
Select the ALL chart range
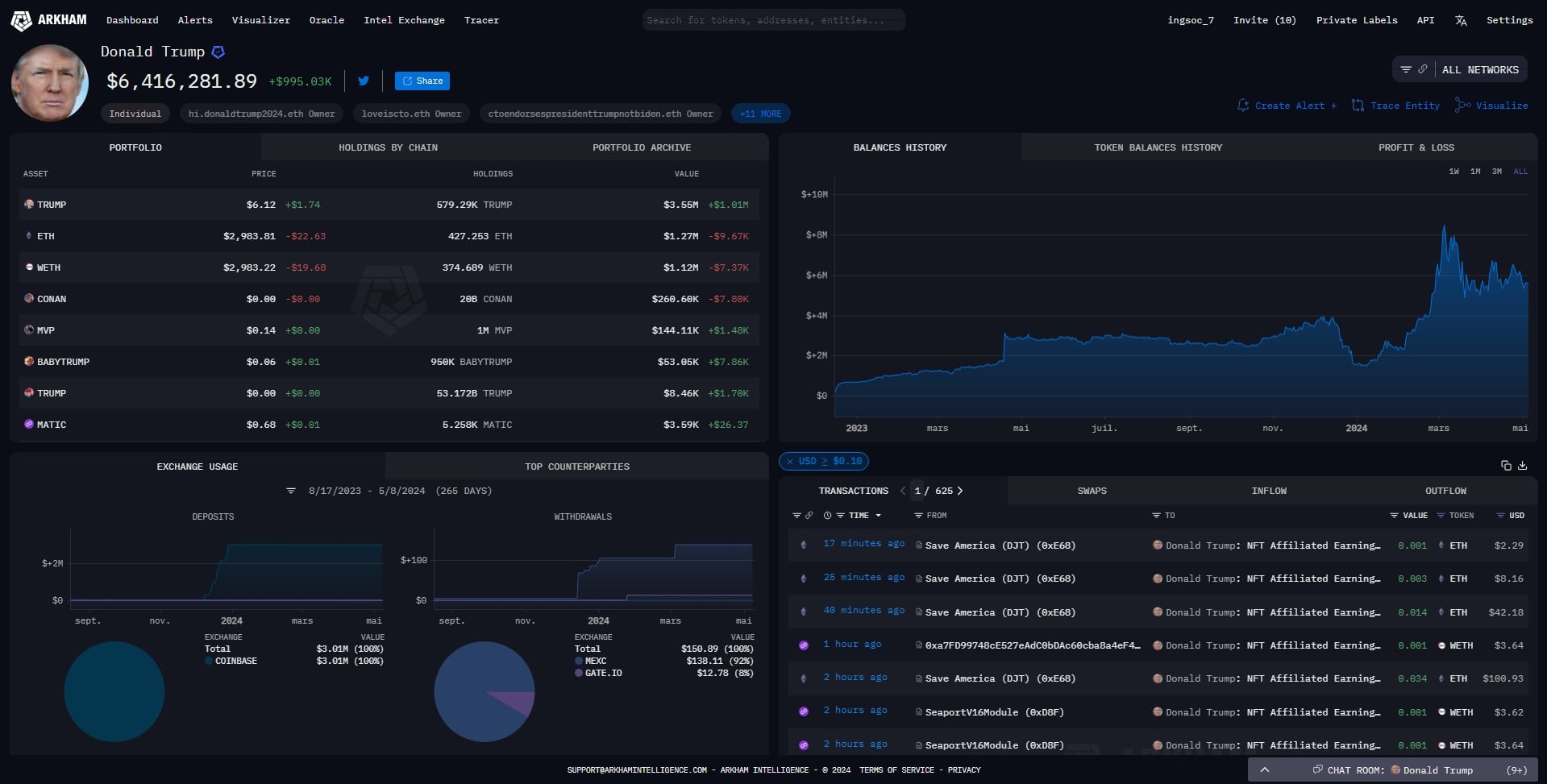(x=1520, y=172)
